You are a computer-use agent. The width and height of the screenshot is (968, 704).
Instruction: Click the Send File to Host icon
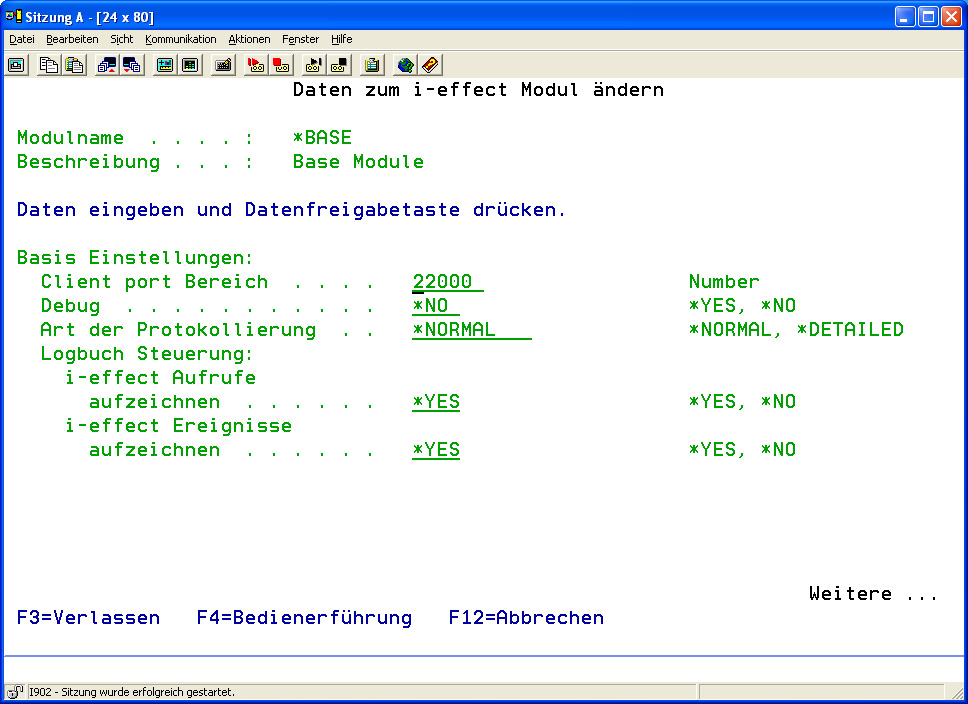pyautogui.click(x=107, y=65)
